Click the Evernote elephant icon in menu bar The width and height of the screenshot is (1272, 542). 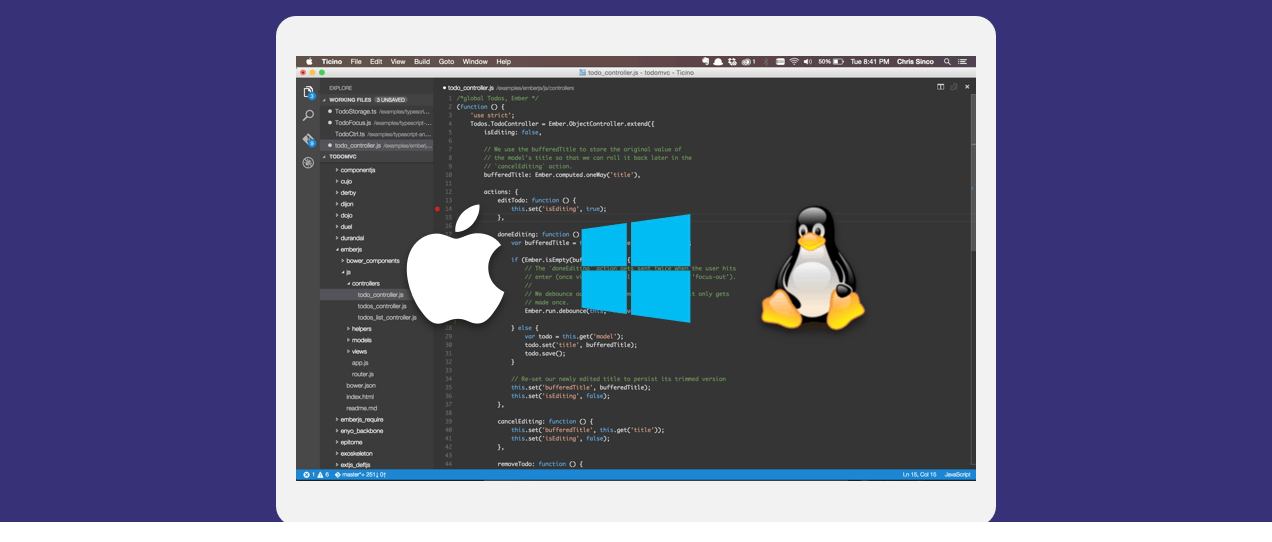pos(706,61)
